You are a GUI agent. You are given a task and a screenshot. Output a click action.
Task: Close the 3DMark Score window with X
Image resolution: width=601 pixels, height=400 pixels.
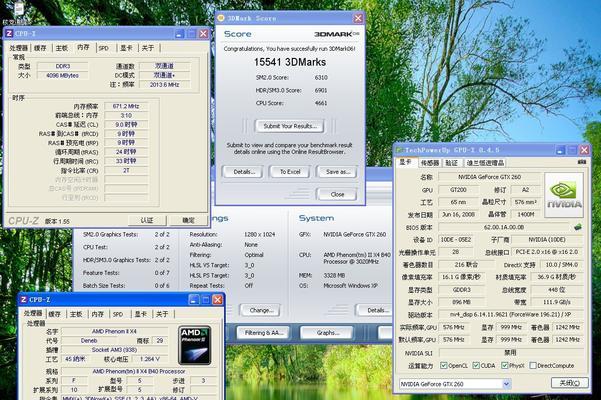pyautogui.click(x=358, y=18)
